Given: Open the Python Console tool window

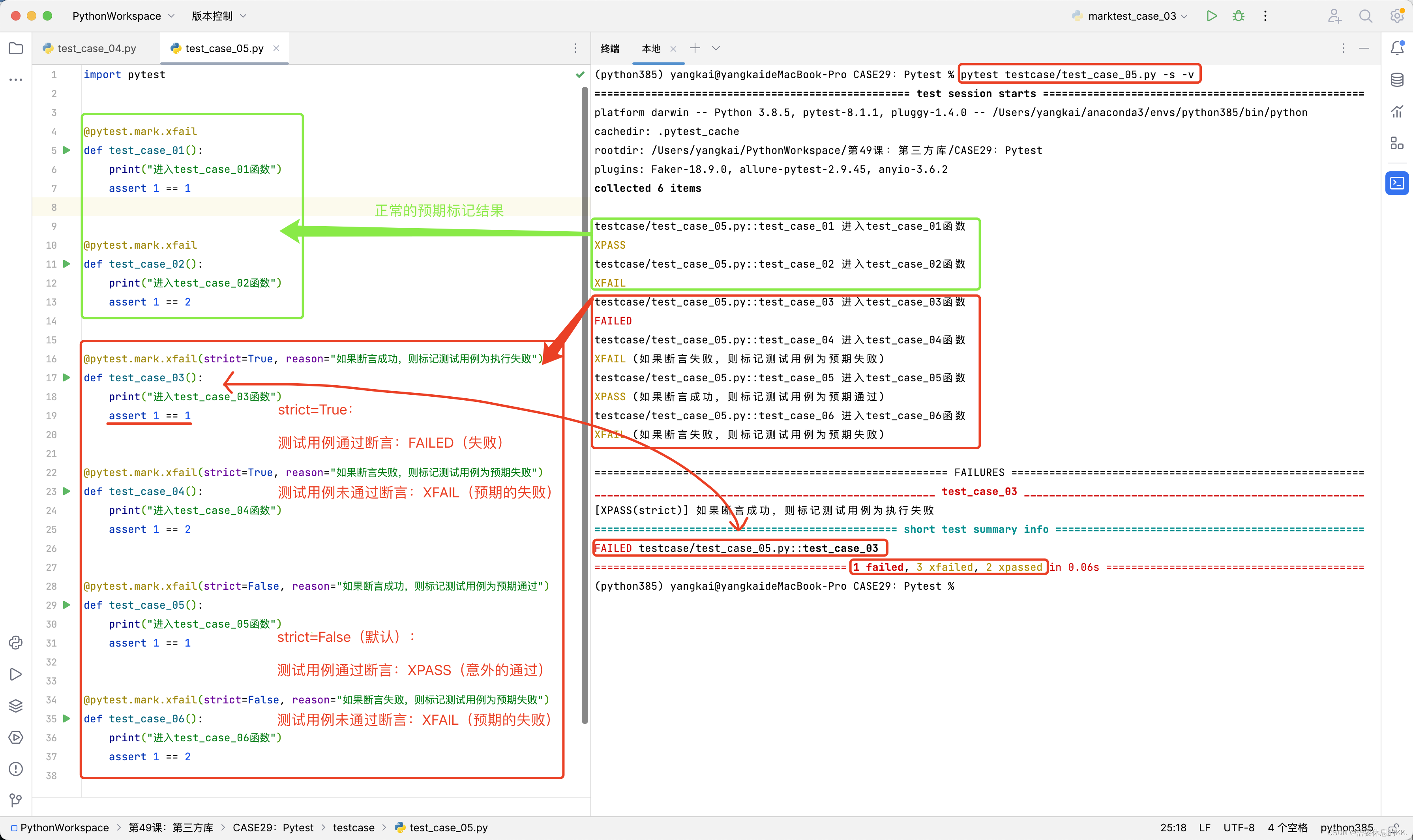Looking at the screenshot, I should (x=16, y=643).
